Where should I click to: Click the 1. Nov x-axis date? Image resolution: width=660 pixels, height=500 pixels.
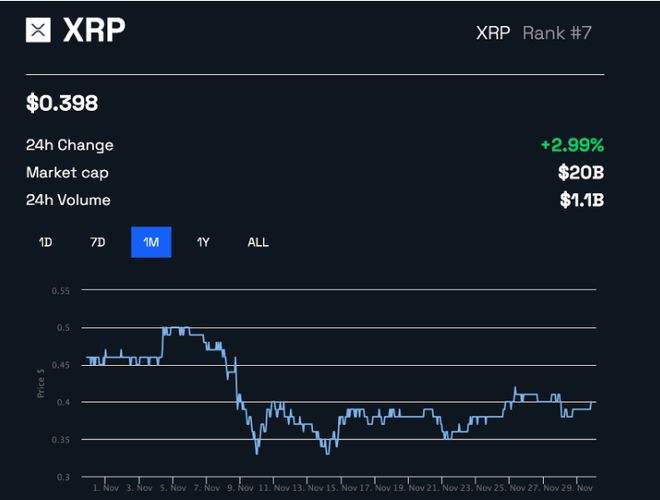point(106,488)
